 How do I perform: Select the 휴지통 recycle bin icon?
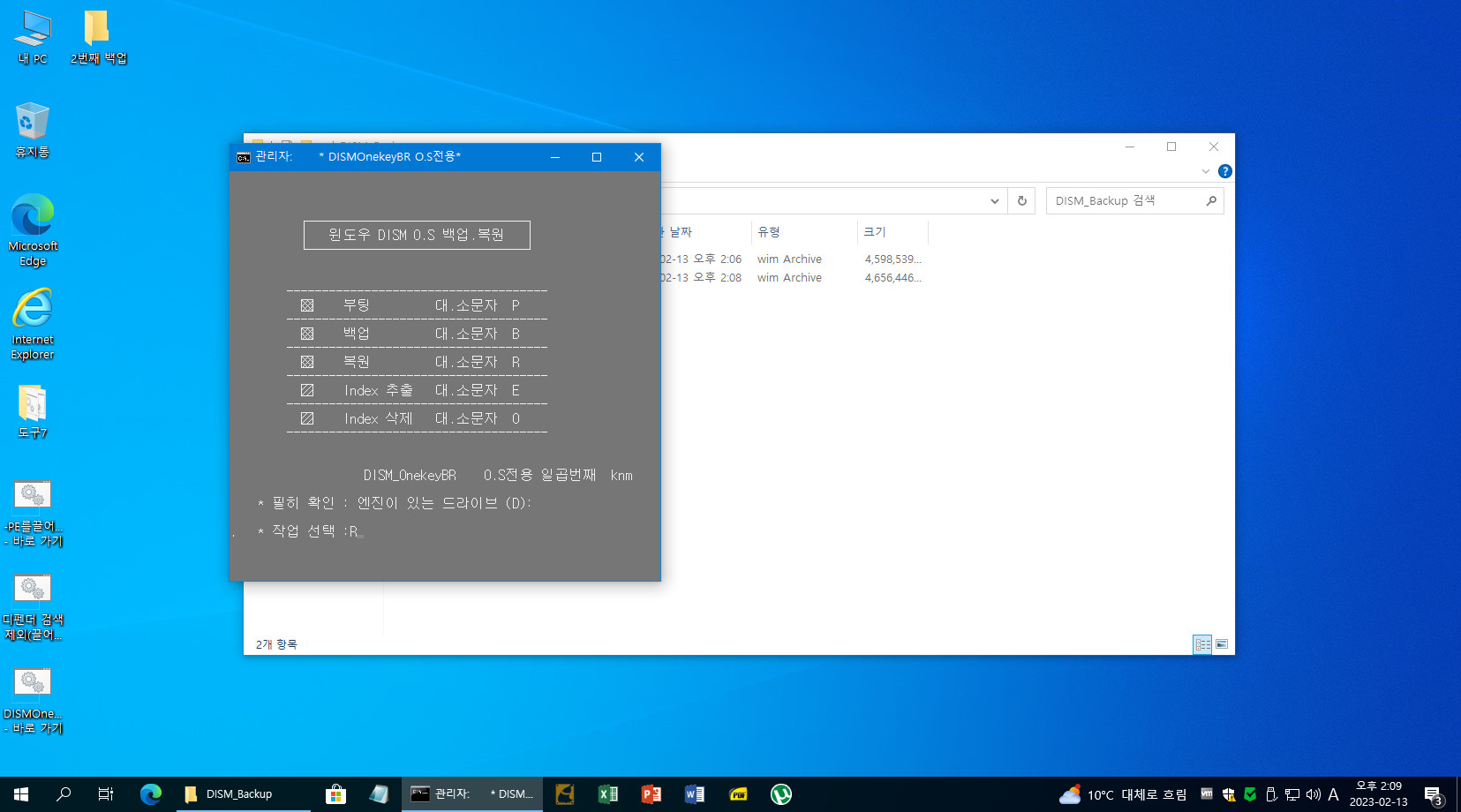(32, 131)
